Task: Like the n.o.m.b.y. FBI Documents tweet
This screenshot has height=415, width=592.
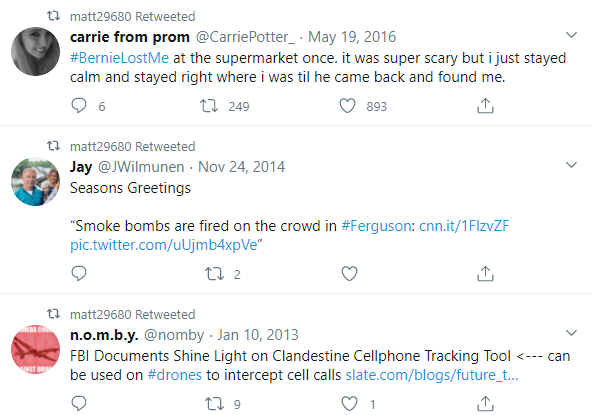Action: (x=349, y=404)
